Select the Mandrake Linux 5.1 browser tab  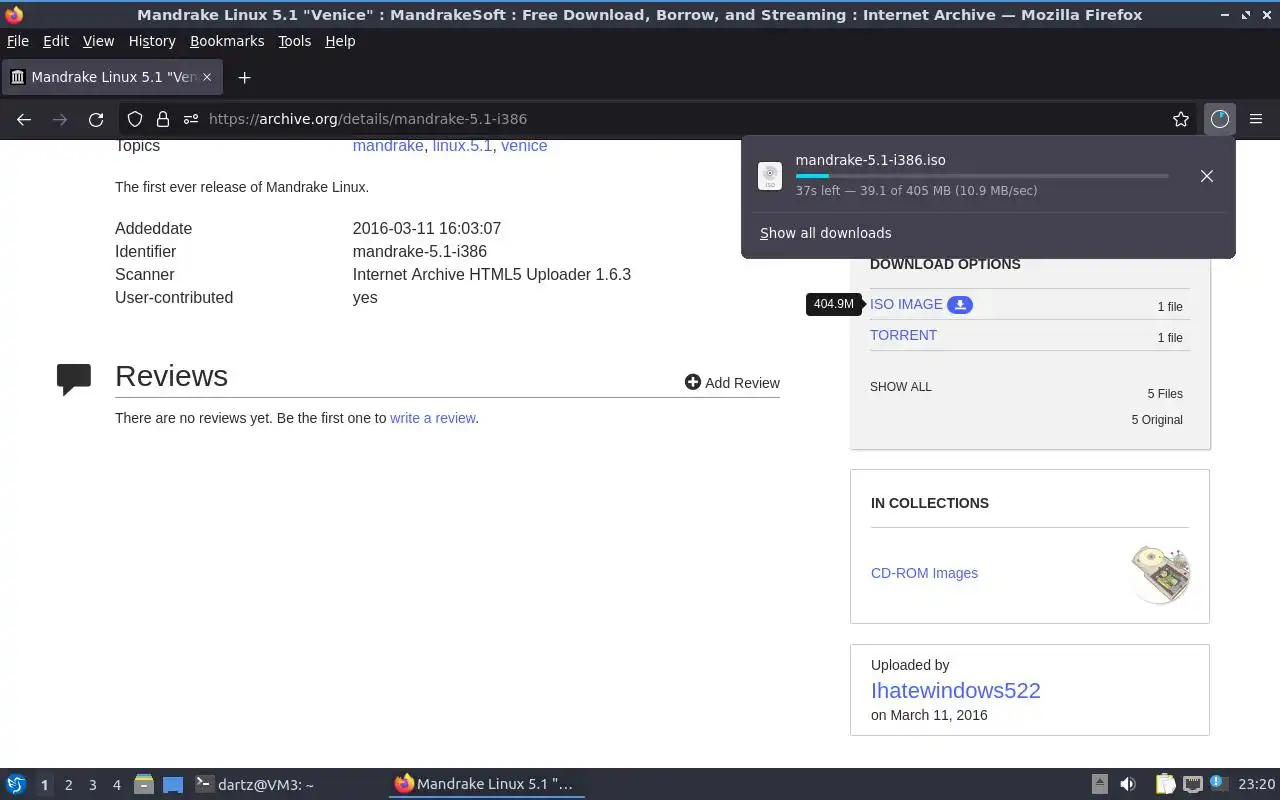111,77
